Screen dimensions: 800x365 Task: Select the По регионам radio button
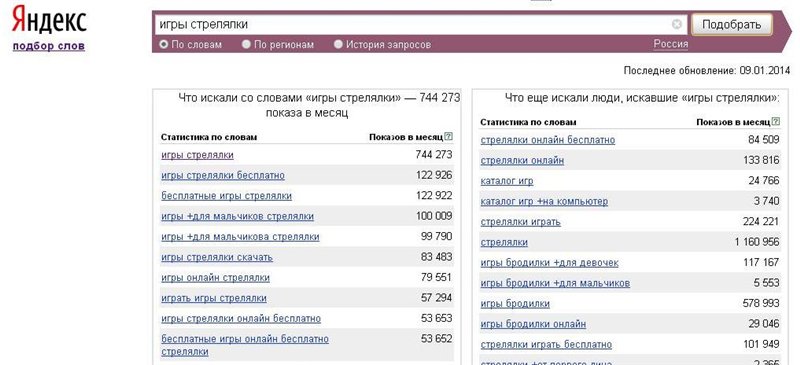pos(246,44)
